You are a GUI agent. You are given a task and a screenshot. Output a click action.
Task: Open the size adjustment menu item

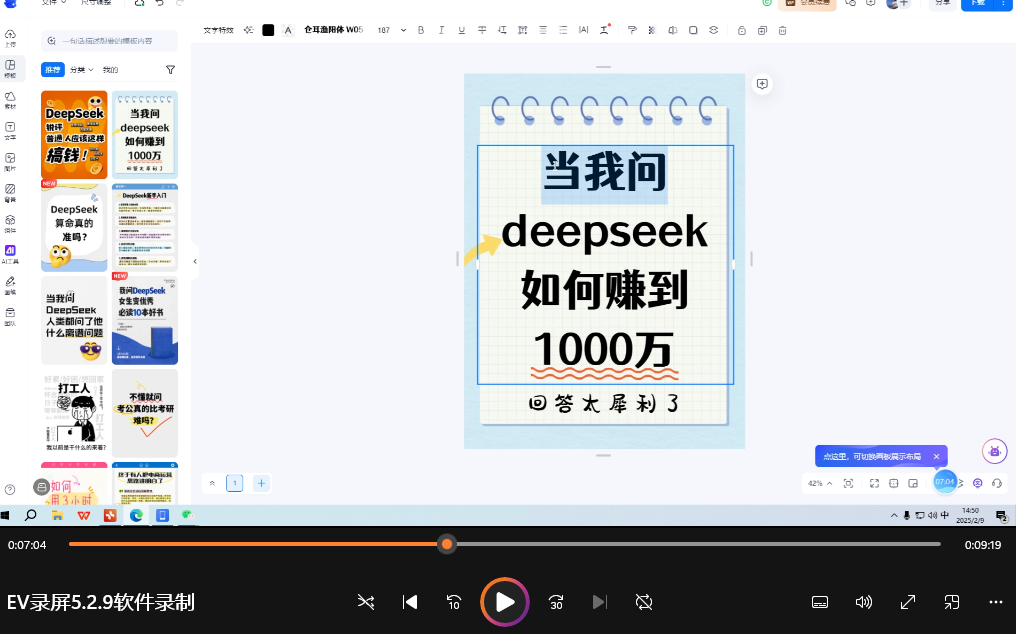[x=96, y=3]
